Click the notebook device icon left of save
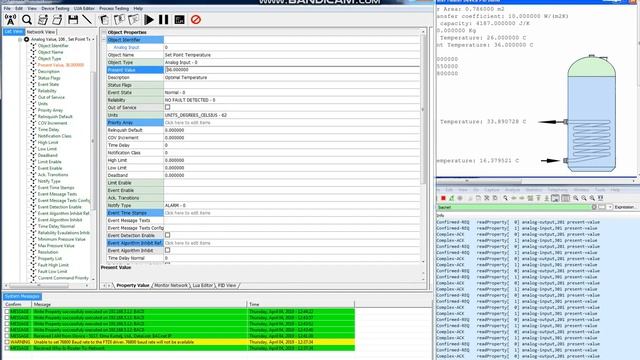This screenshot has width=640, height=360. coord(57,20)
